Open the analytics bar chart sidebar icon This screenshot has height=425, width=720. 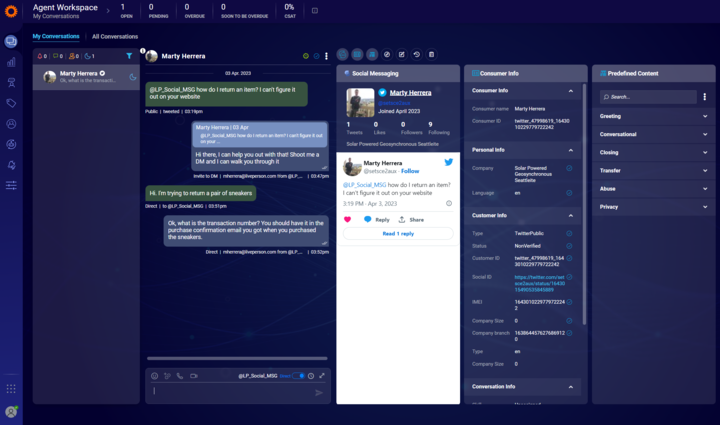point(11,62)
